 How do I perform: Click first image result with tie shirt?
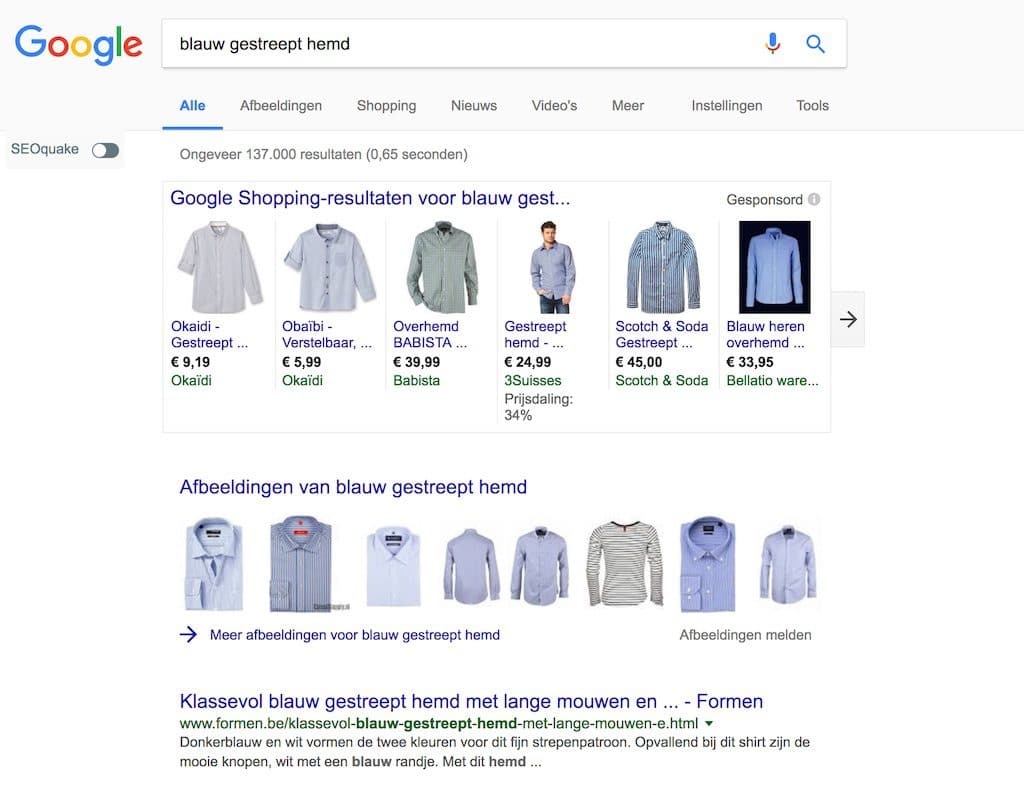[x=214, y=564]
